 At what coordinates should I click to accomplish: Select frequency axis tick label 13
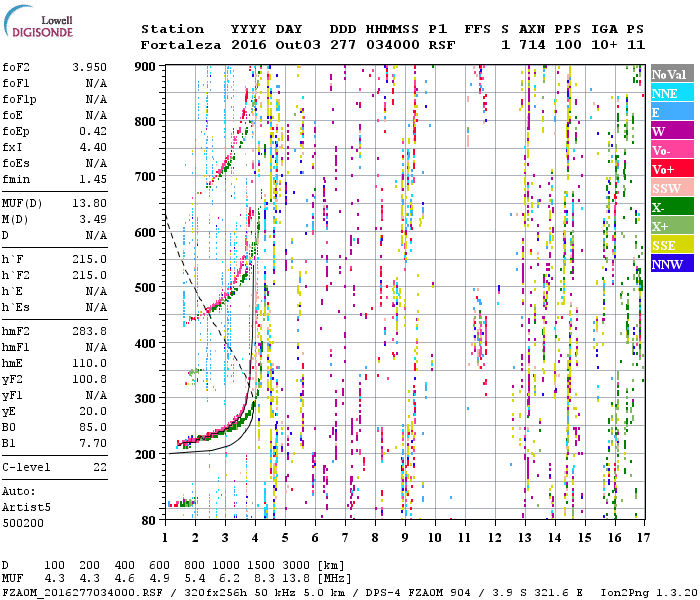click(525, 537)
